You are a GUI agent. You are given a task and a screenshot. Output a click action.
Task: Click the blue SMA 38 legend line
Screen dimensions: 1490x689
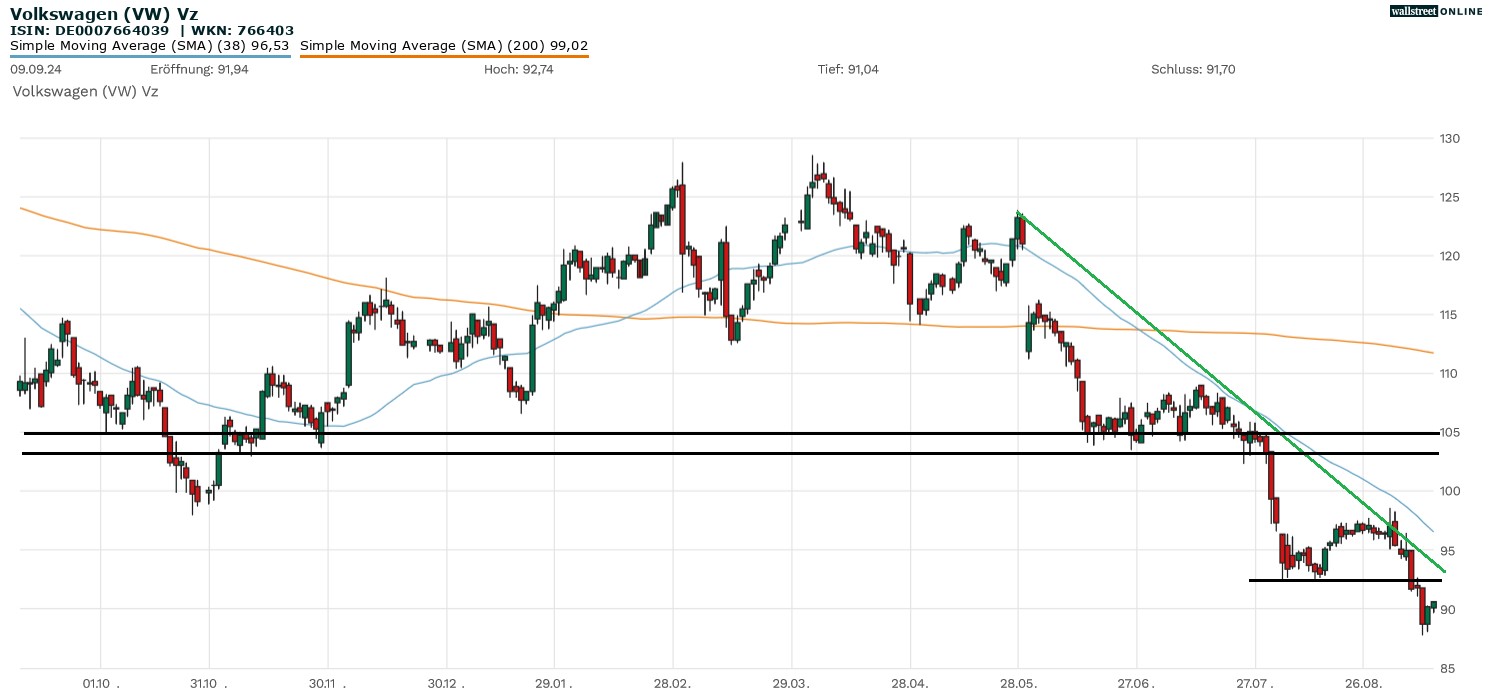(x=150, y=56)
